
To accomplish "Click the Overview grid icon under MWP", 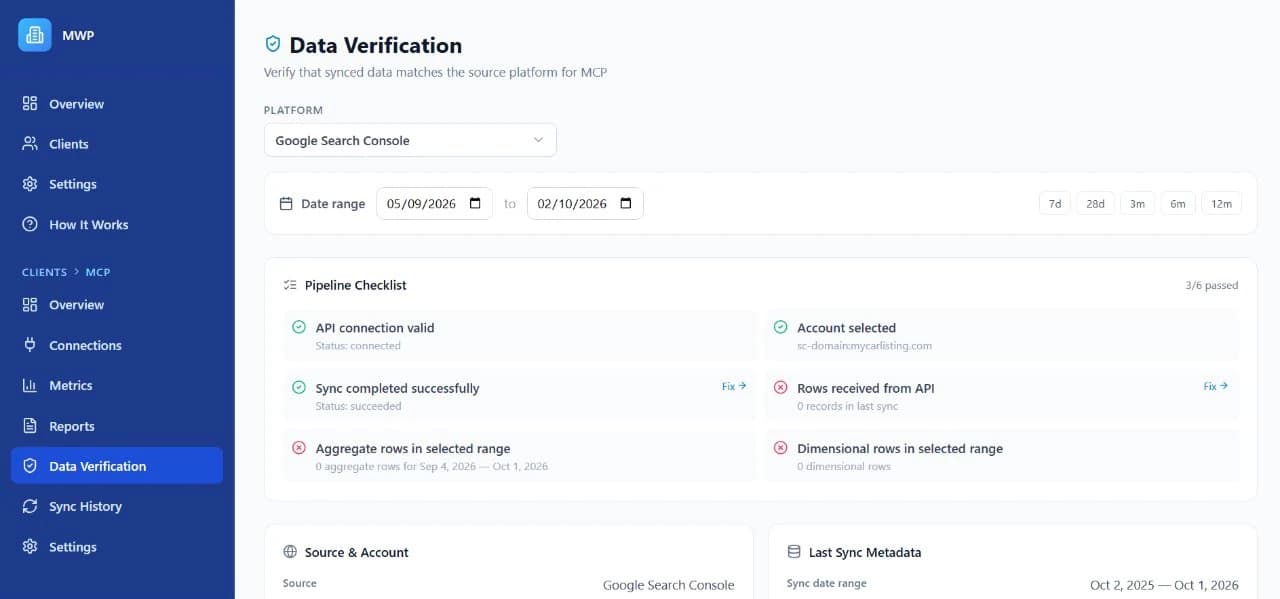I will [30, 104].
